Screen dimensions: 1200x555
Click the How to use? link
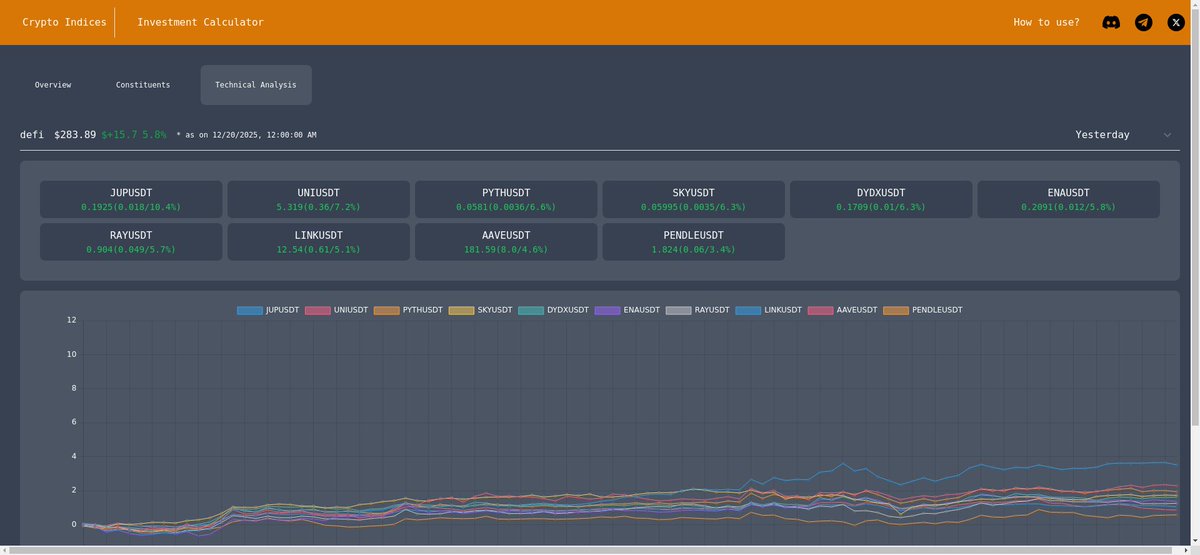click(x=1046, y=22)
